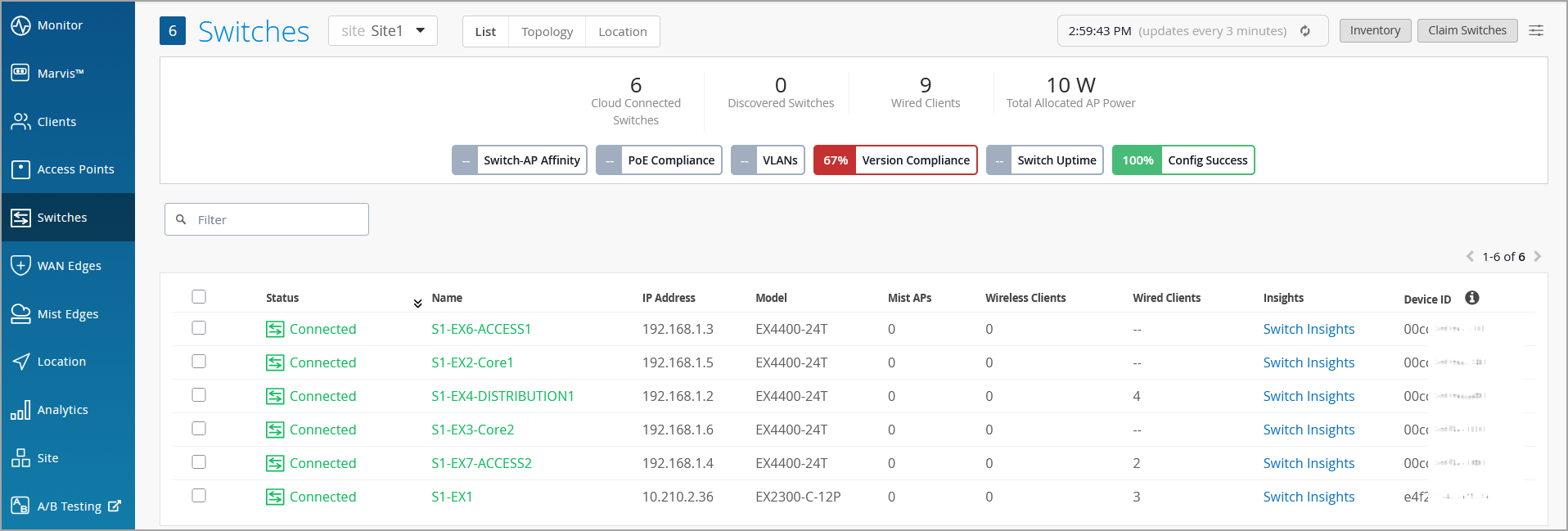The height and width of the screenshot is (531, 1568).
Task: Select checkbox for S1-EX6-ACCESS1 row
Action: tap(199, 328)
